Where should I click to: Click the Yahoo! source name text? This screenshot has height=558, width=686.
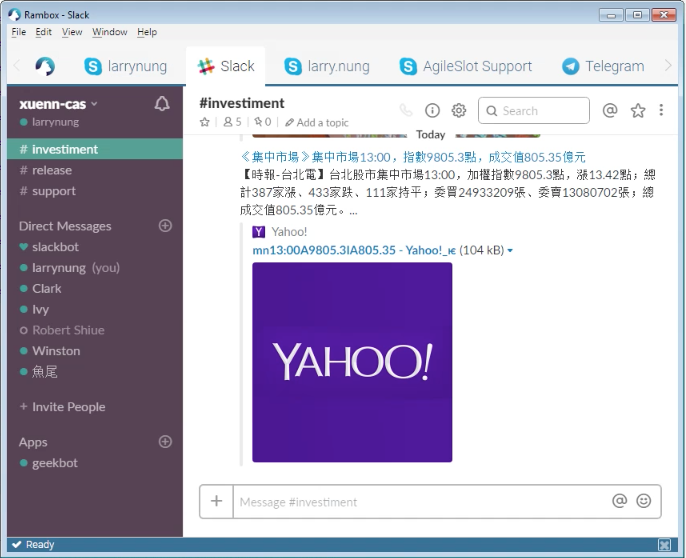click(289, 232)
